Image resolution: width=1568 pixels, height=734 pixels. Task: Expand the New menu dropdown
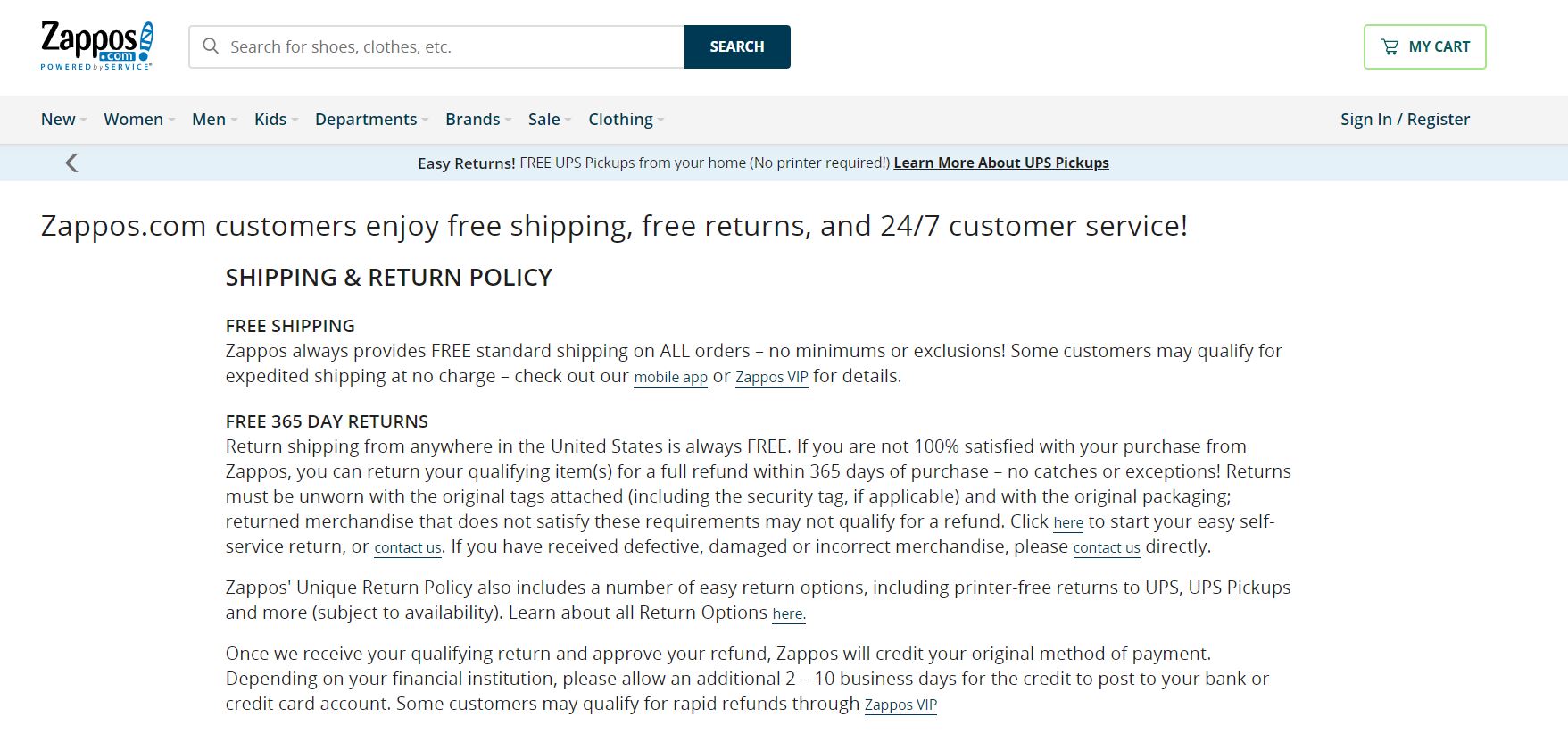[63, 120]
